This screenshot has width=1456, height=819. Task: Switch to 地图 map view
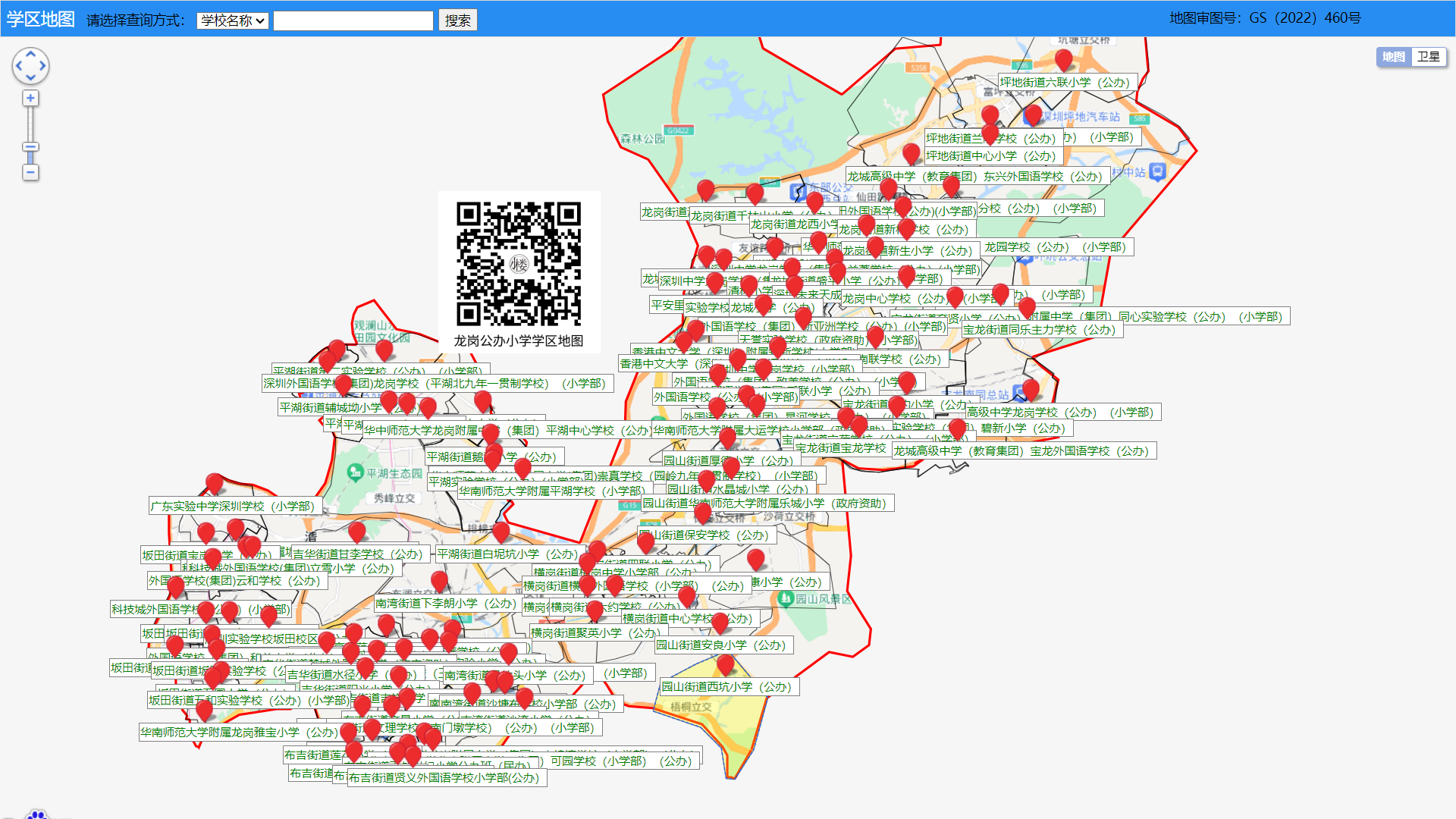pos(1394,57)
